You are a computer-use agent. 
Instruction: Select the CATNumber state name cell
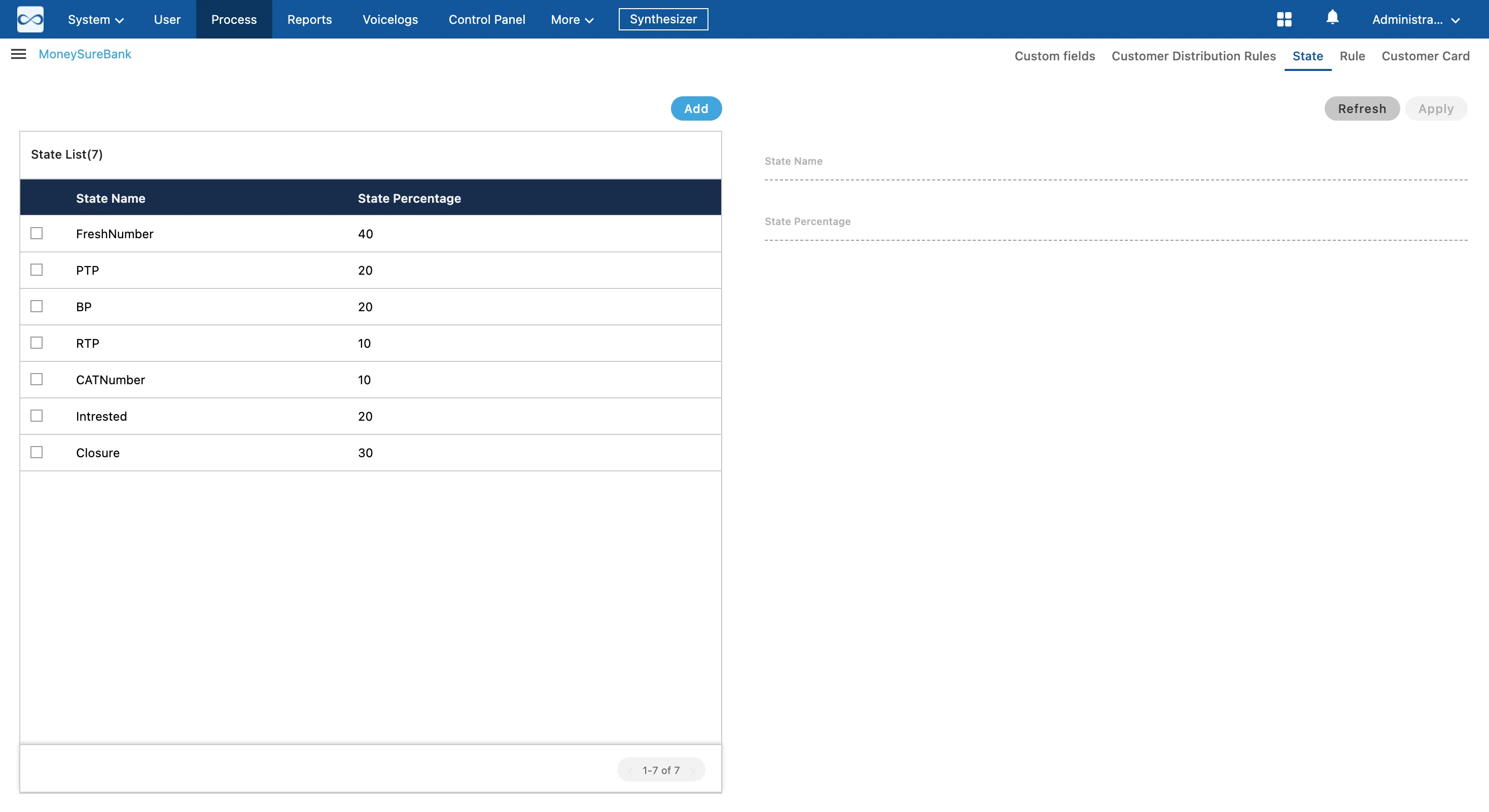[111, 380]
